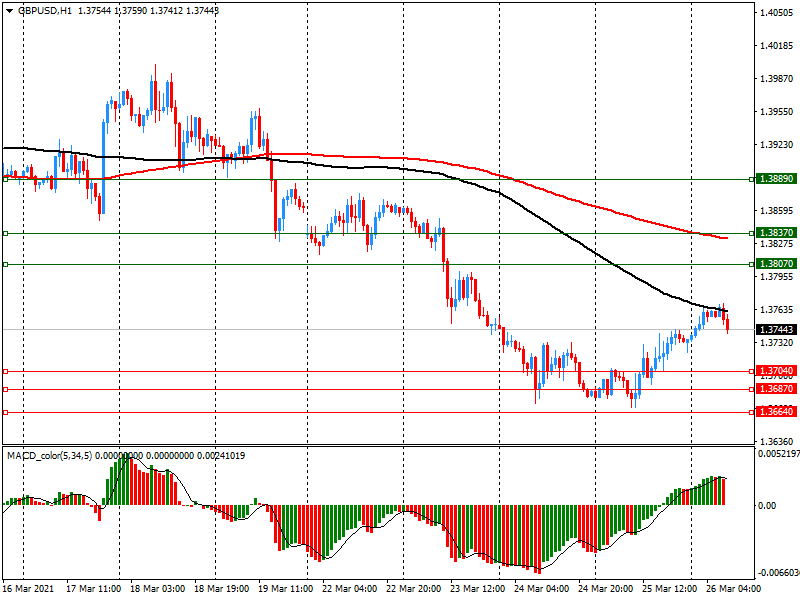Image resolution: width=800 pixels, height=600 pixels.
Task: Click the 1.39870 price scale value
Action: [777, 79]
